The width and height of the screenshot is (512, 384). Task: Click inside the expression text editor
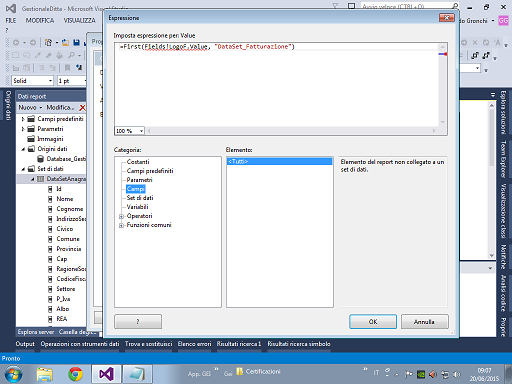click(276, 85)
